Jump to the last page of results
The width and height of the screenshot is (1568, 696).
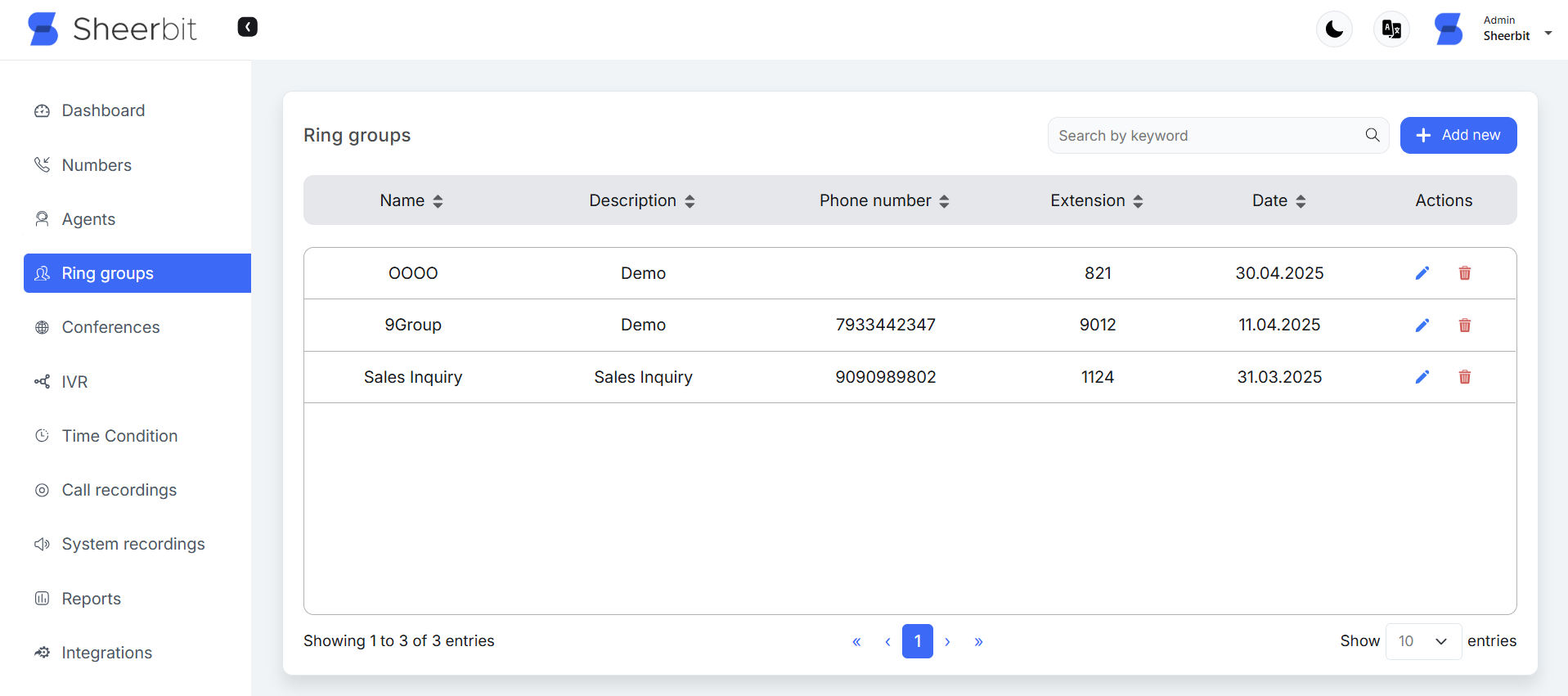coord(978,642)
